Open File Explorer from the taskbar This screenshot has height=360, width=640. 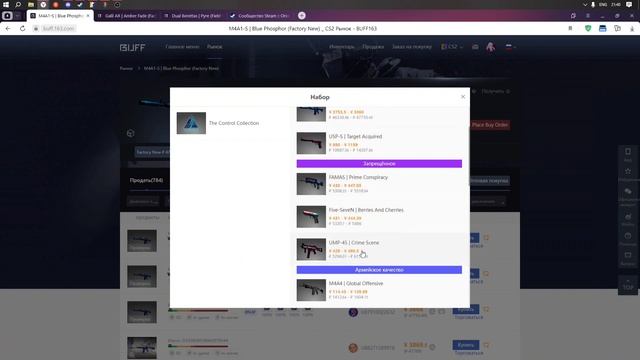tap(31, 4)
